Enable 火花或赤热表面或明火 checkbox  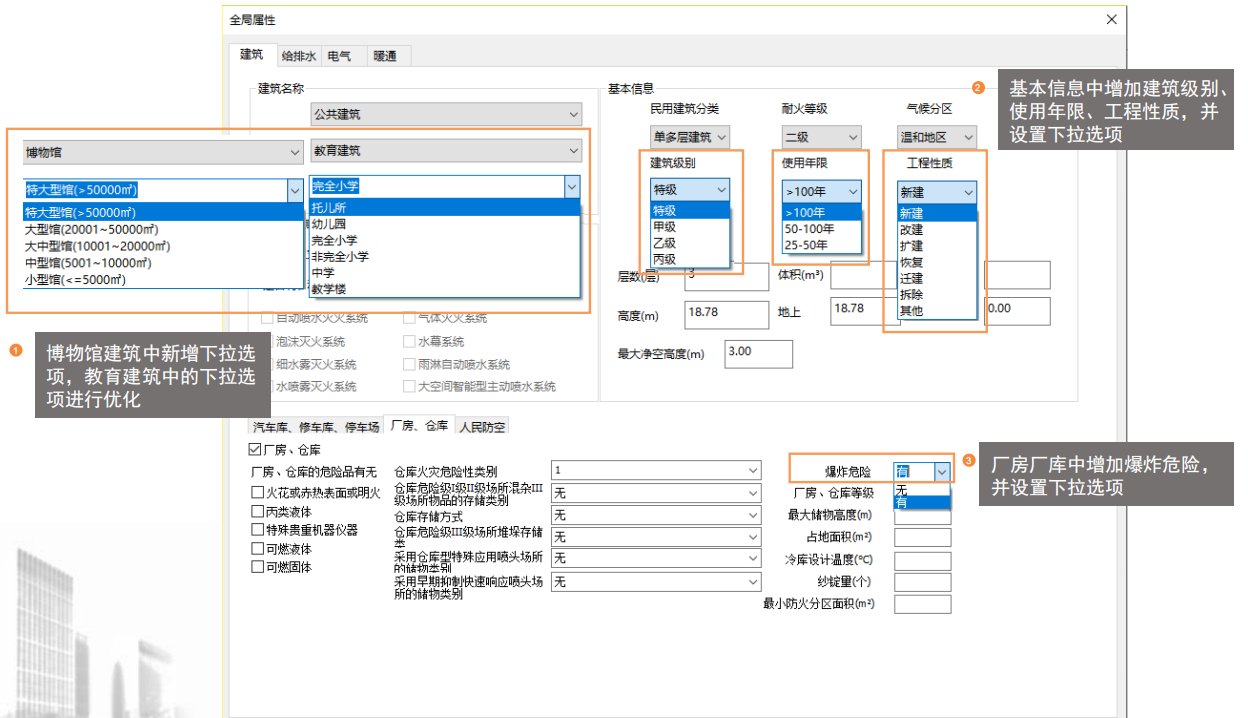(x=258, y=493)
